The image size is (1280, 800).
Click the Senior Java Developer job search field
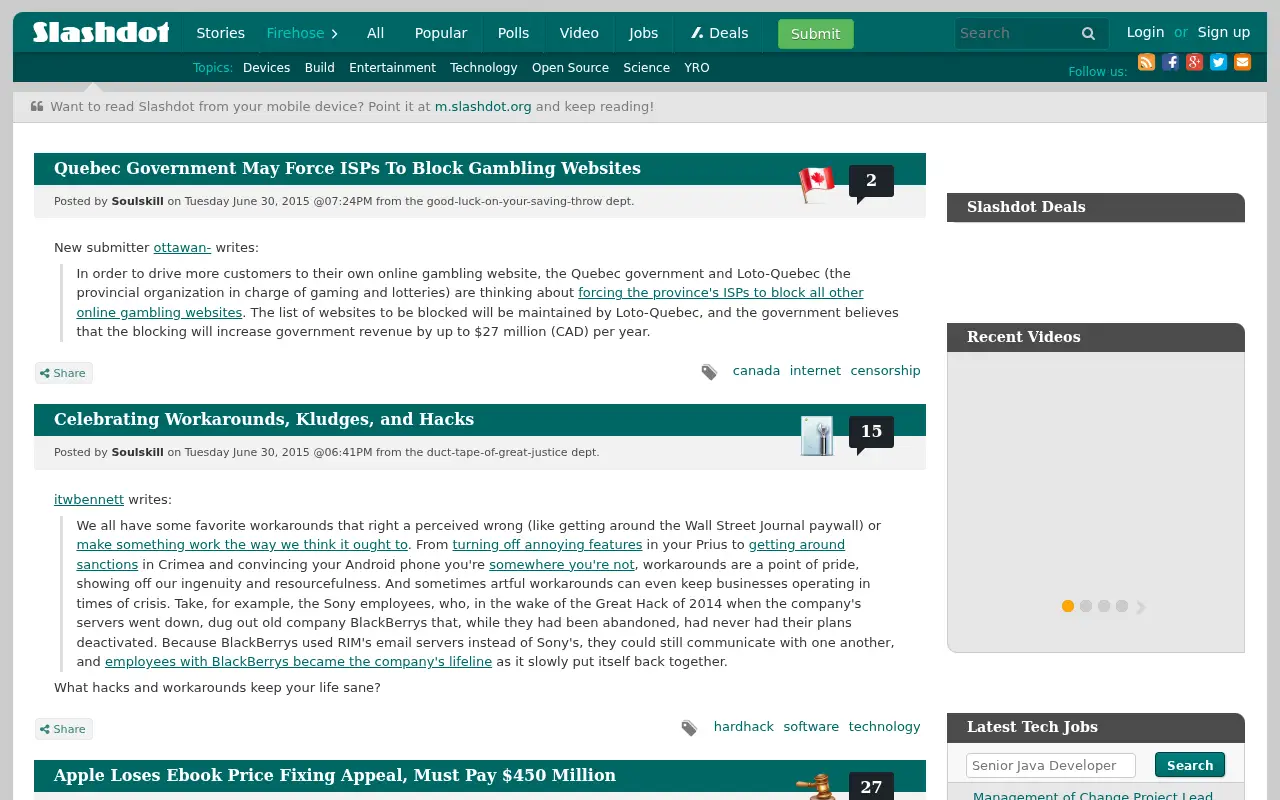click(1051, 765)
